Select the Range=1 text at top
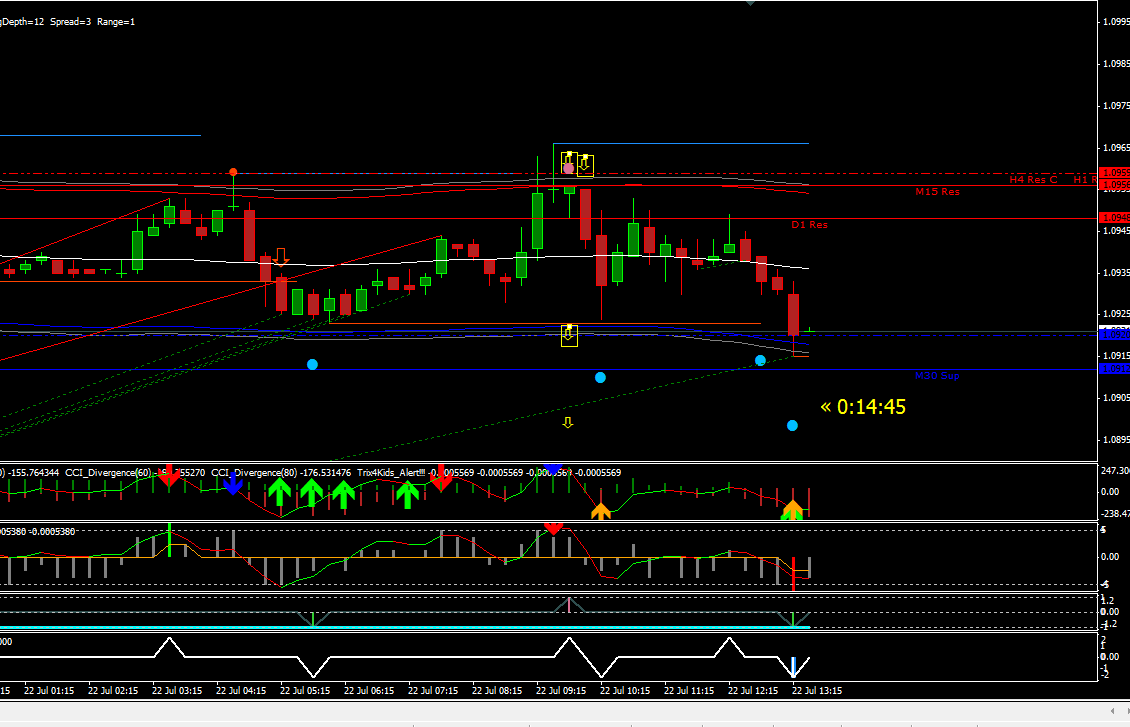The height and width of the screenshot is (727, 1130). point(116,22)
